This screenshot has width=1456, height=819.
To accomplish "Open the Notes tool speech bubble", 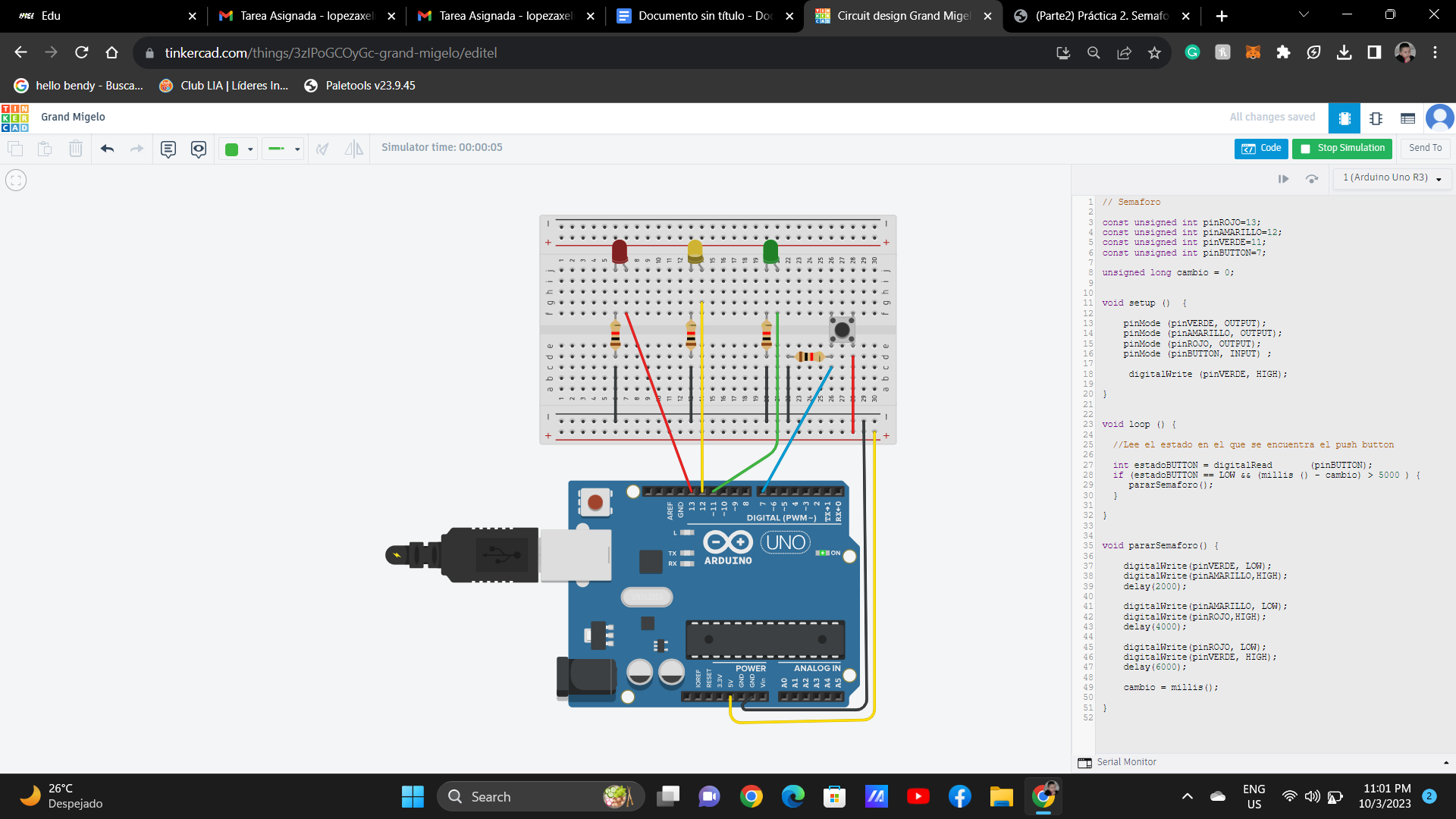I will tap(168, 149).
